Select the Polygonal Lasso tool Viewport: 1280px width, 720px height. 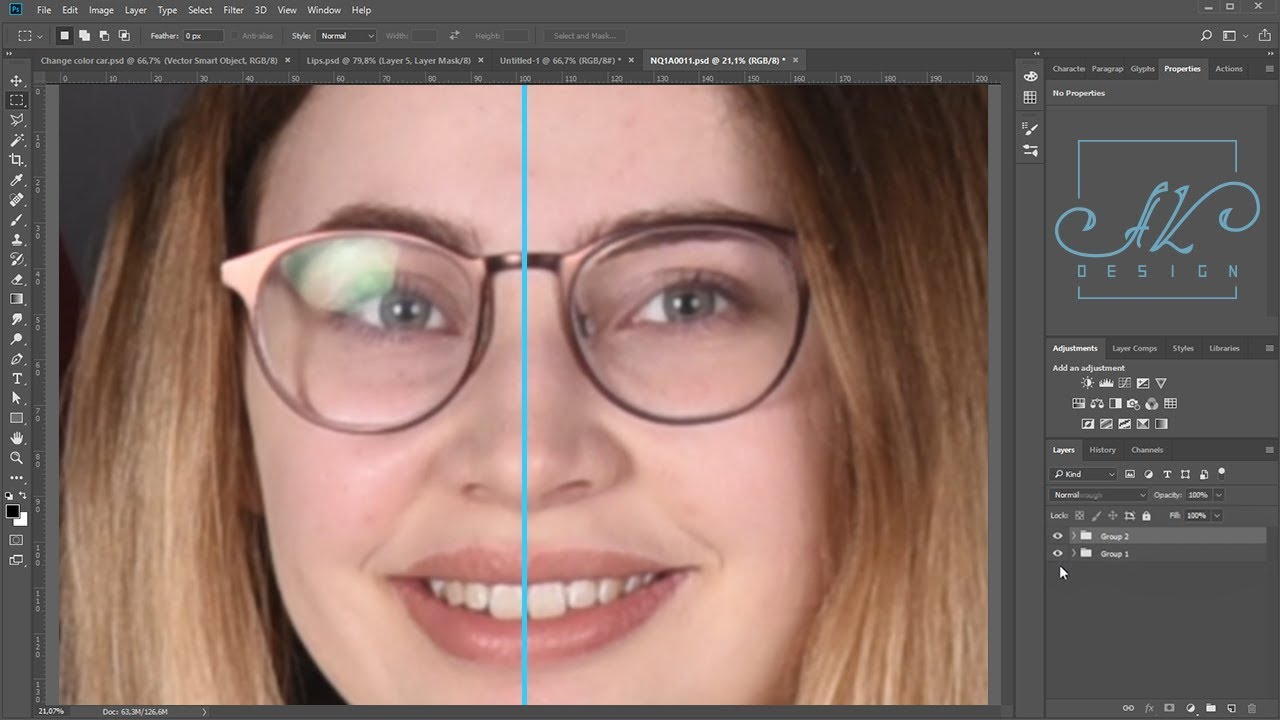click(x=16, y=120)
